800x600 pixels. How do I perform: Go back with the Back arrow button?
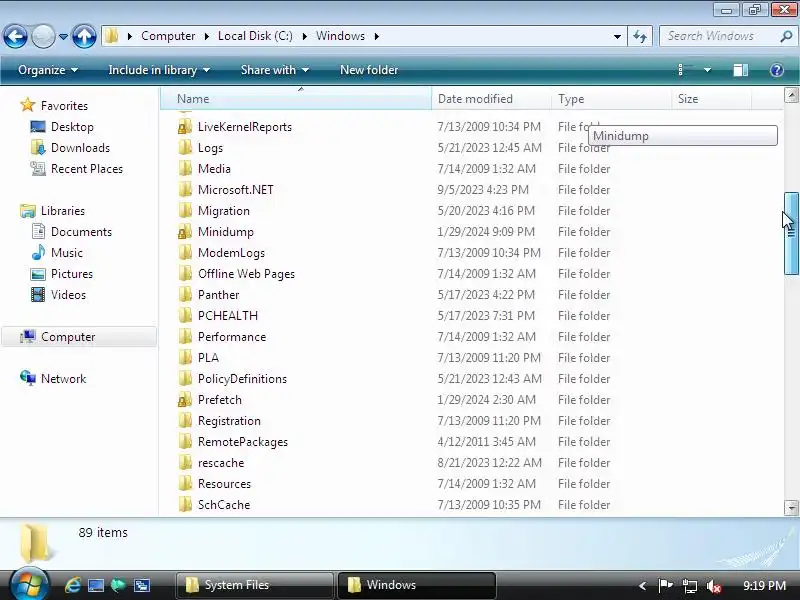[15, 36]
